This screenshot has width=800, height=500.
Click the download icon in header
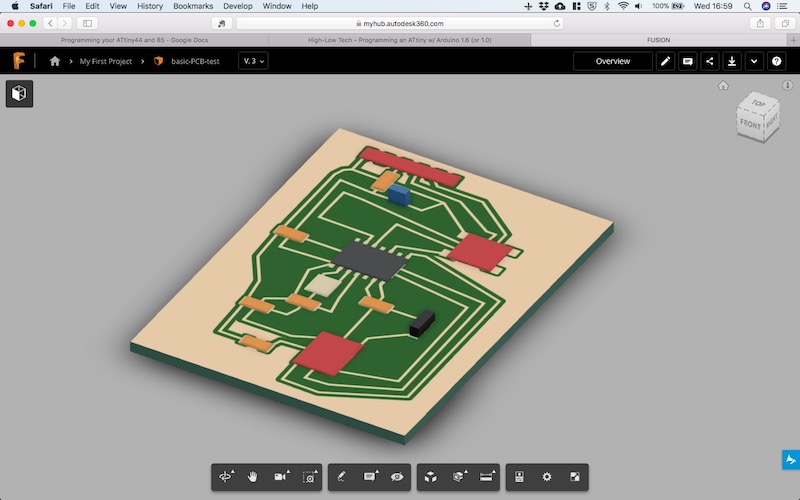(x=732, y=61)
